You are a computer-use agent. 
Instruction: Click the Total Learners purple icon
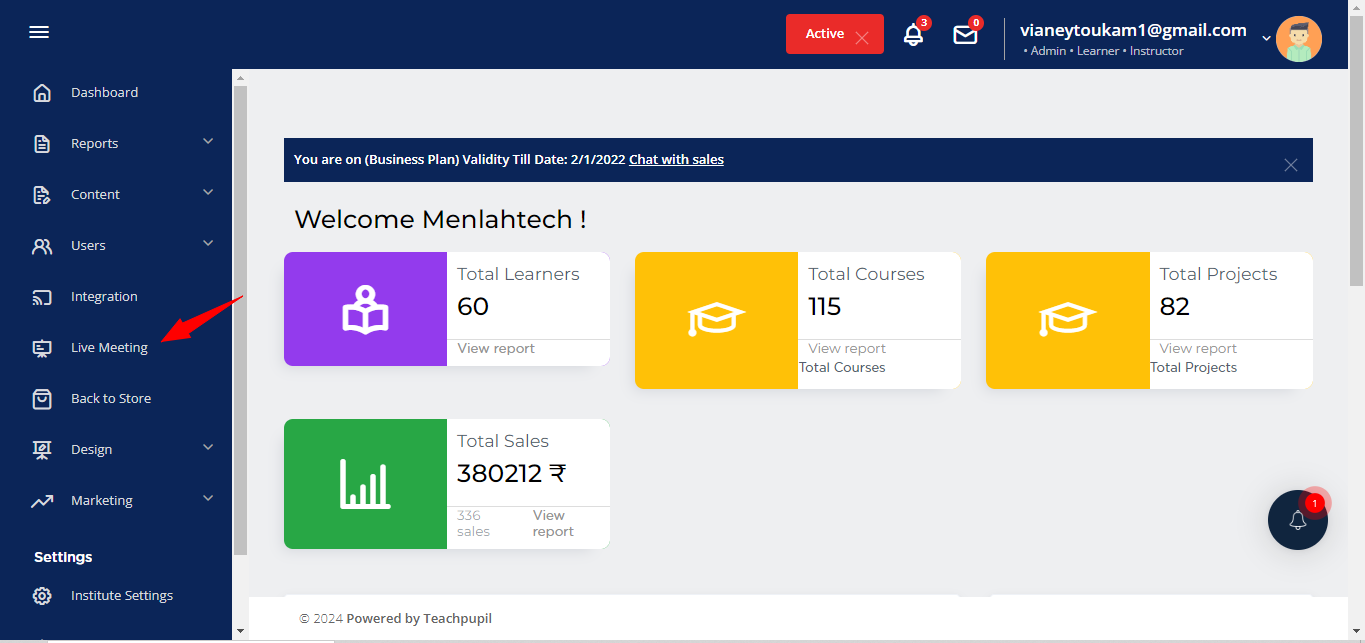coord(365,309)
